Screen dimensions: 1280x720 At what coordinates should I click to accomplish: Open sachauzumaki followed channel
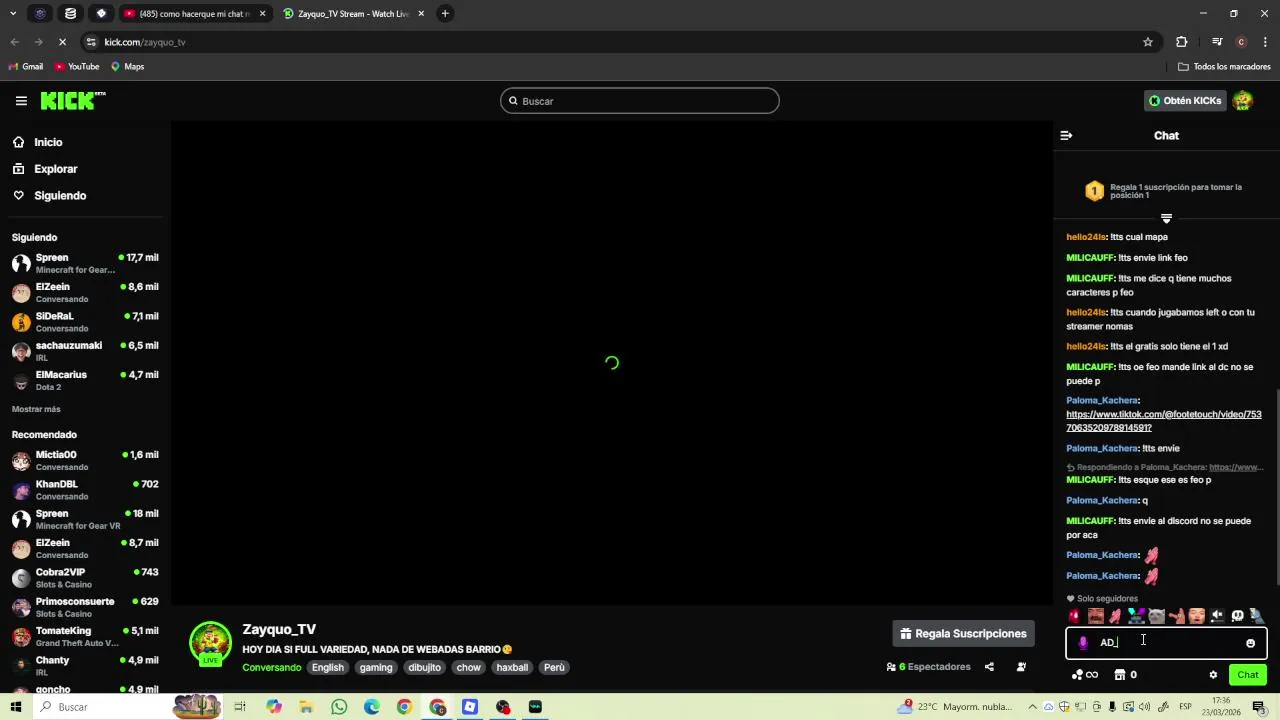click(85, 351)
